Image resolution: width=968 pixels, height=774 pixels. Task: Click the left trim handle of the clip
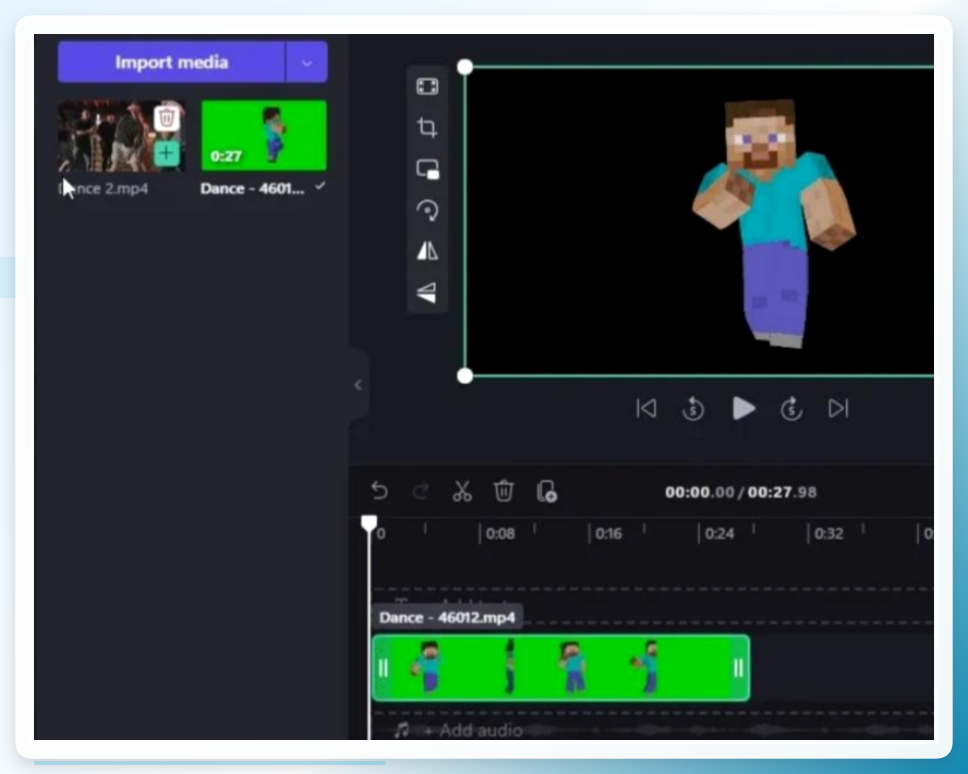[383, 668]
